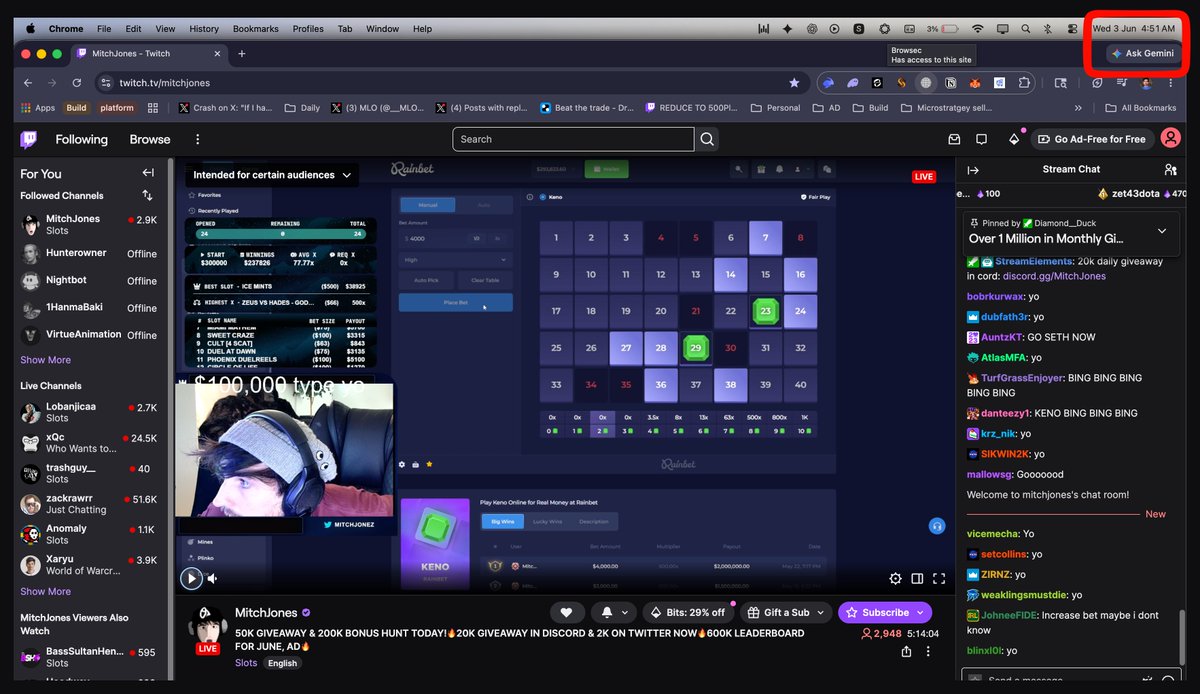
Task: Click the video player play button
Action: (191, 578)
